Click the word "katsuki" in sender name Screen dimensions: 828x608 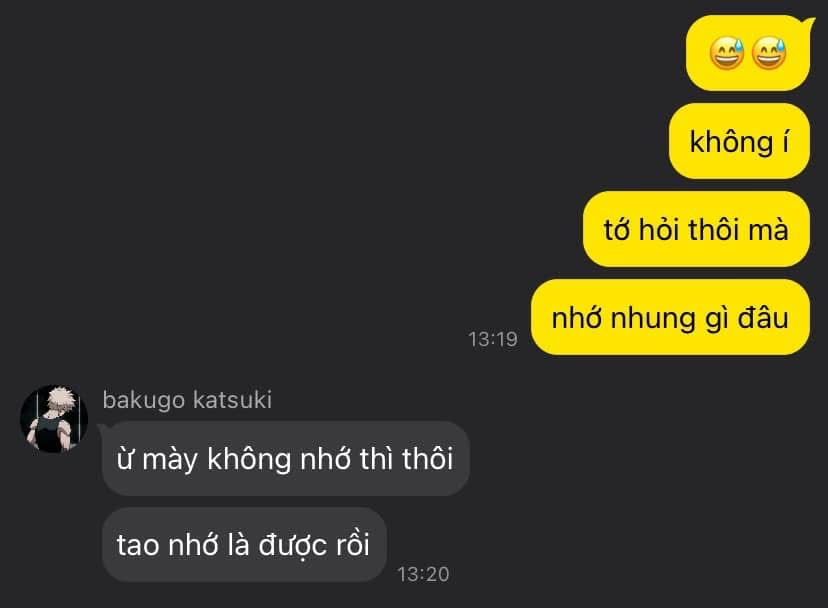point(232,400)
